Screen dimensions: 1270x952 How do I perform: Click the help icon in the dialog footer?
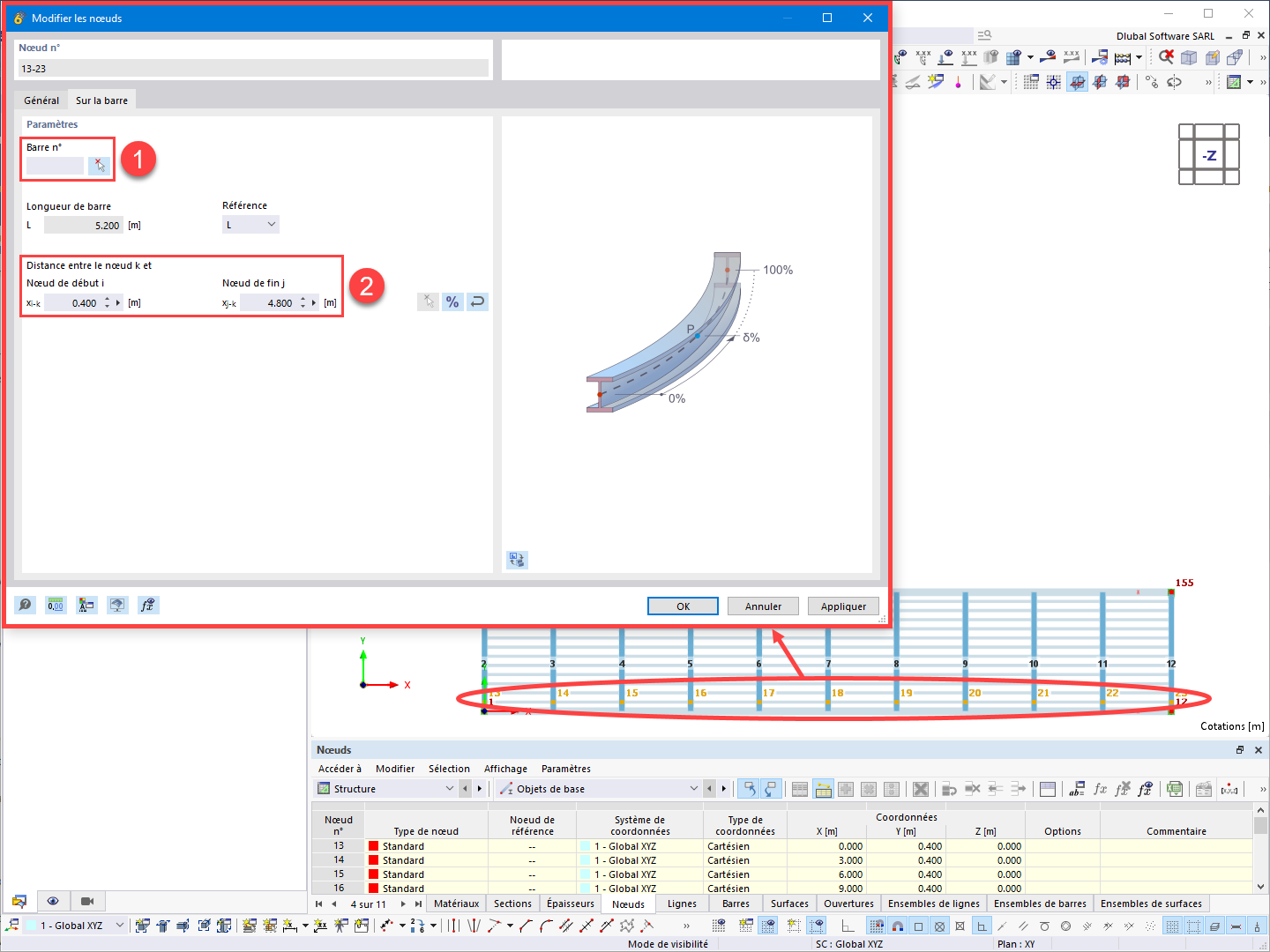coord(26,605)
